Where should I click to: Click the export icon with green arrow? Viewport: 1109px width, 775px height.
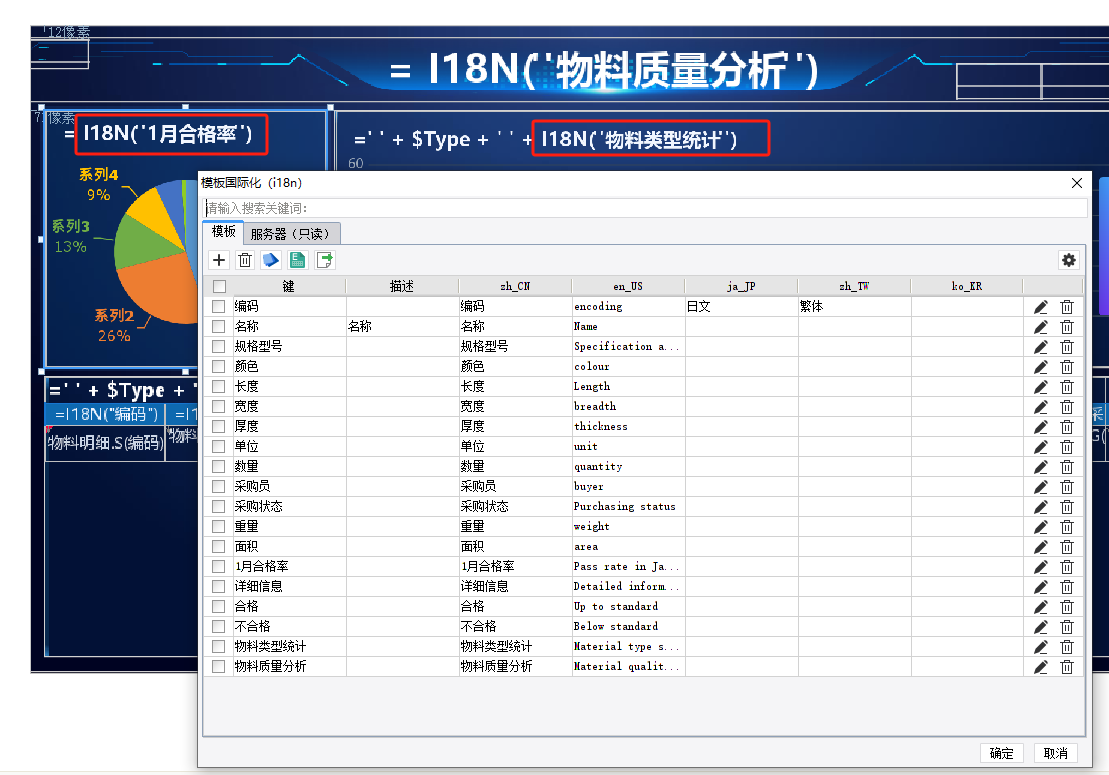pyautogui.click(x=325, y=260)
